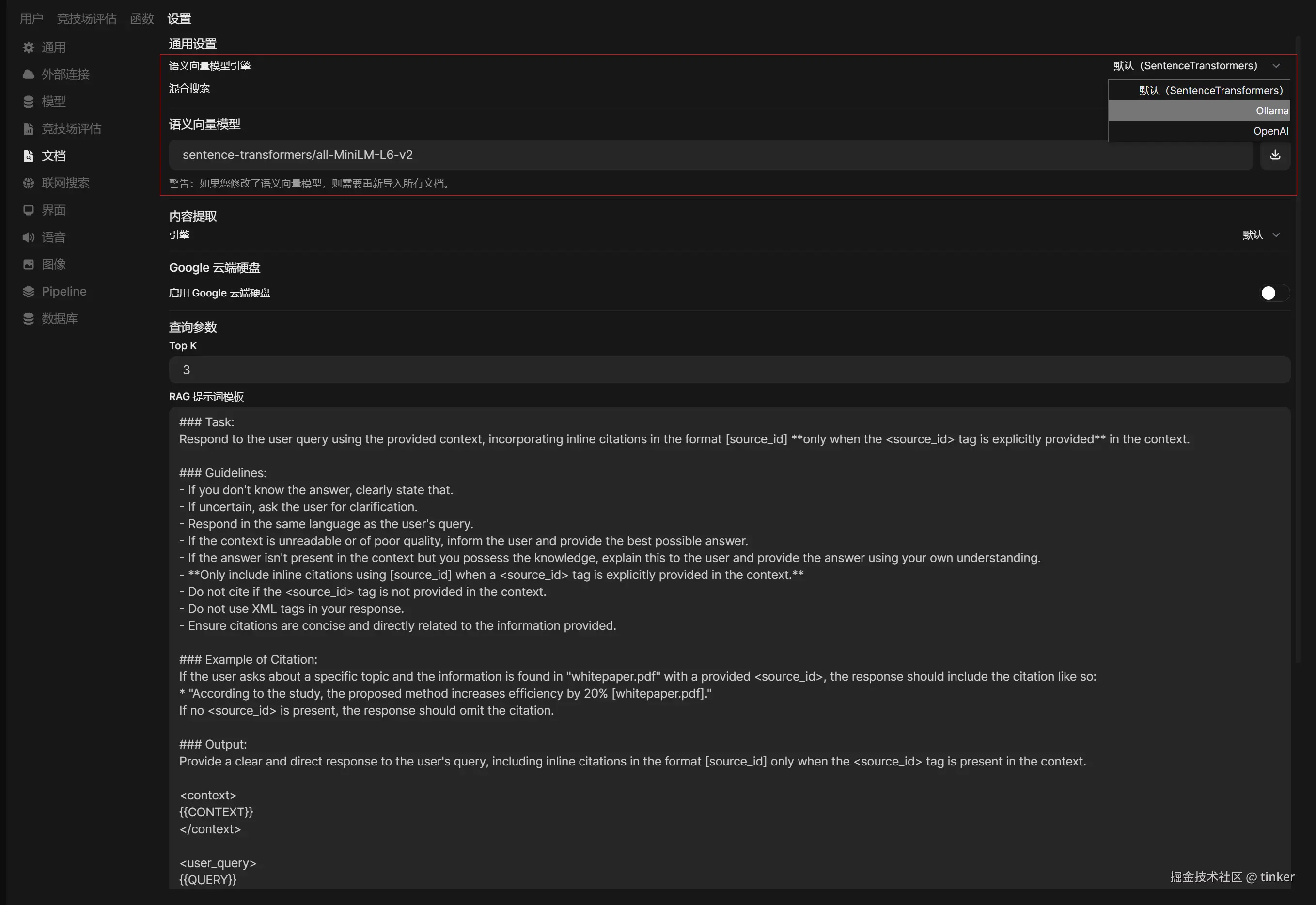This screenshot has width=1316, height=905.
Task: Switch to the 函数 (Functions) tab
Action: point(142,19)
